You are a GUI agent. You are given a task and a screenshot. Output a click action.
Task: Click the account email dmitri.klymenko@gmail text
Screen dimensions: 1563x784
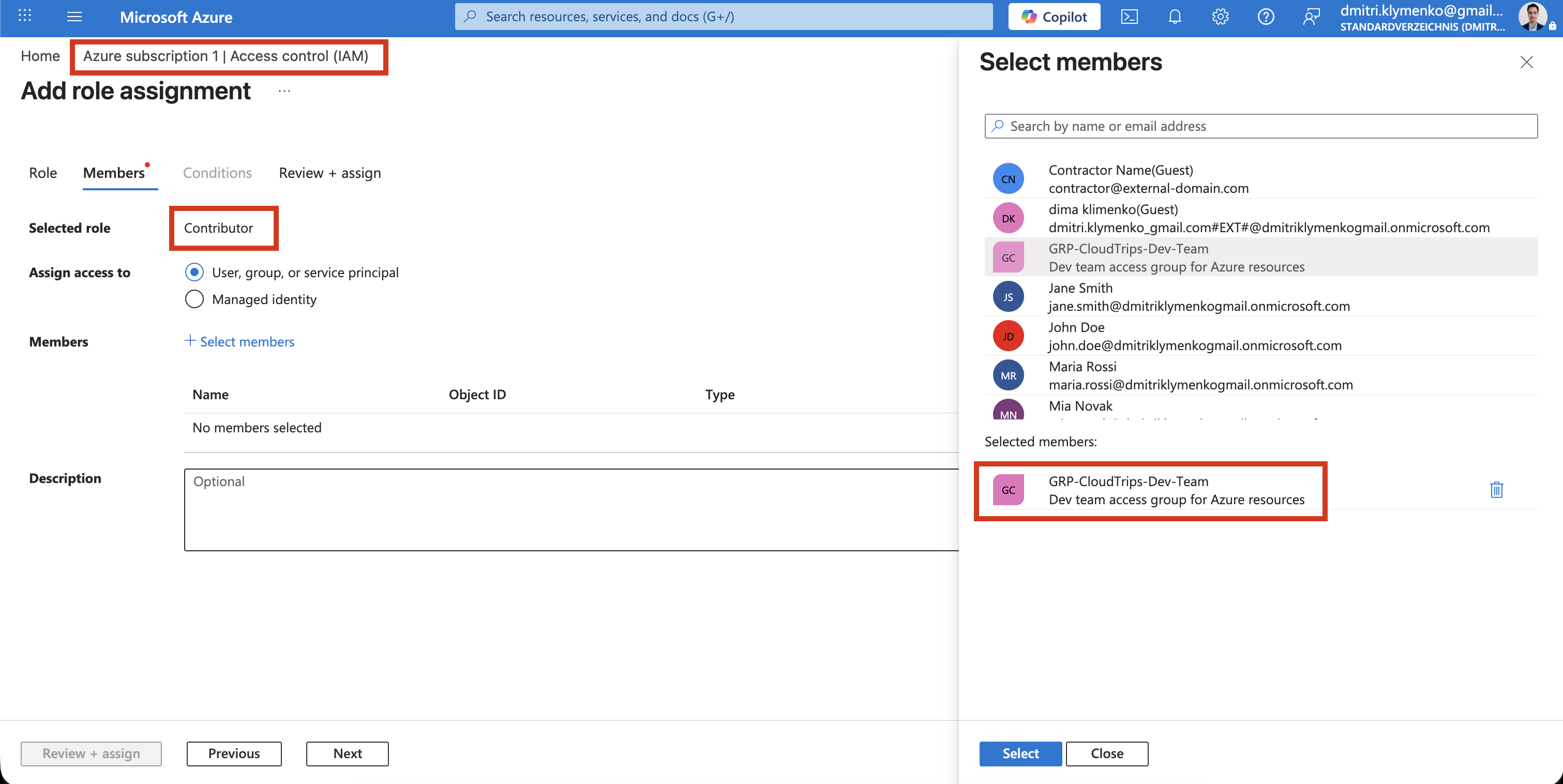pyautogui.click(x=1422, y=10)
